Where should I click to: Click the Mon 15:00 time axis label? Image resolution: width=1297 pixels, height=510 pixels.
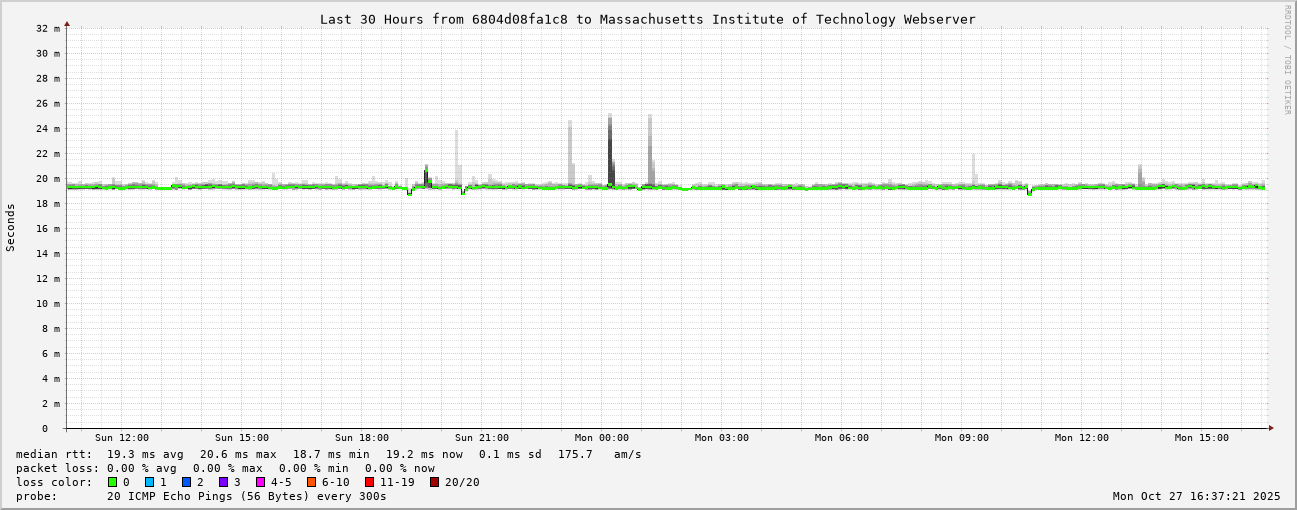click(x=1202, y=438)
